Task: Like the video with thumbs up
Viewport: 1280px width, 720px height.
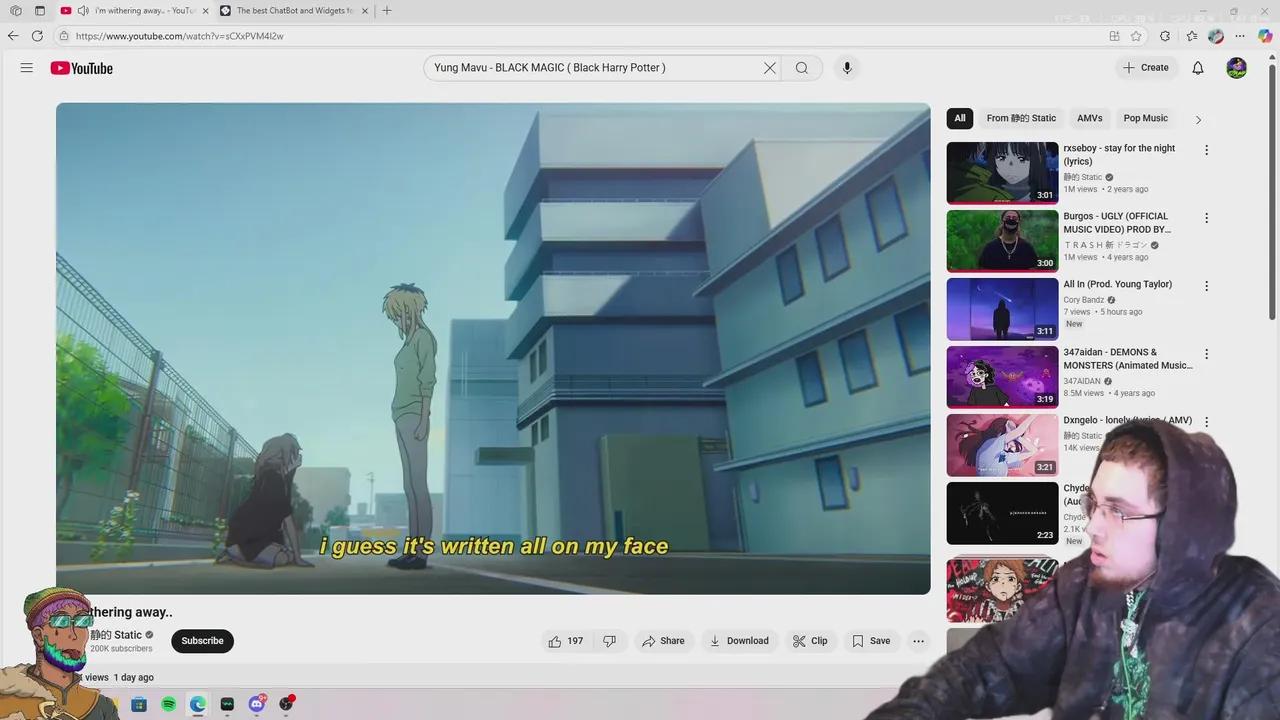Action: [x=566, y=641]
